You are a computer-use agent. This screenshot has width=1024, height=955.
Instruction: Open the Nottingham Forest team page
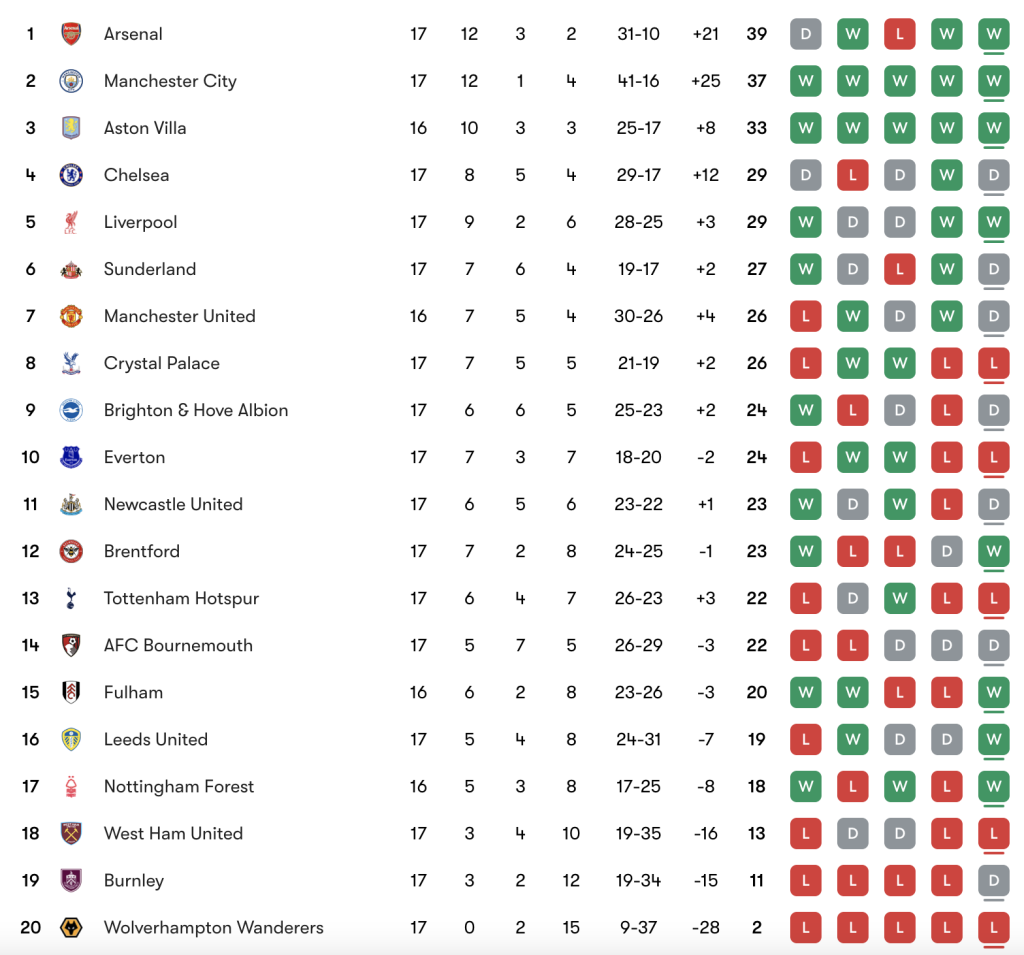point(179,786)
